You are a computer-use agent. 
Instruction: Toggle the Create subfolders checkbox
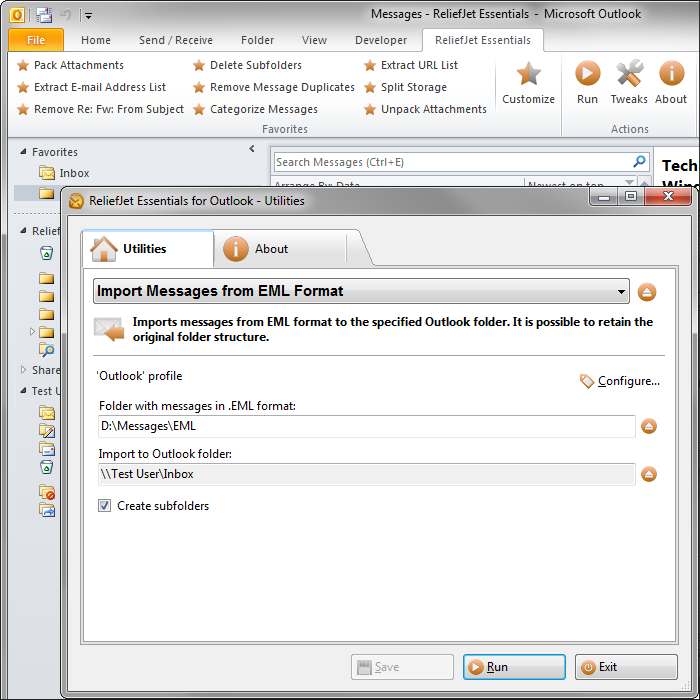(x=104, y=506)
